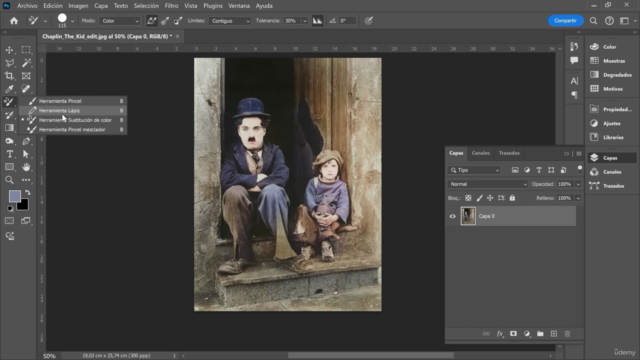Select the Frame tool

tap(26, 76)
